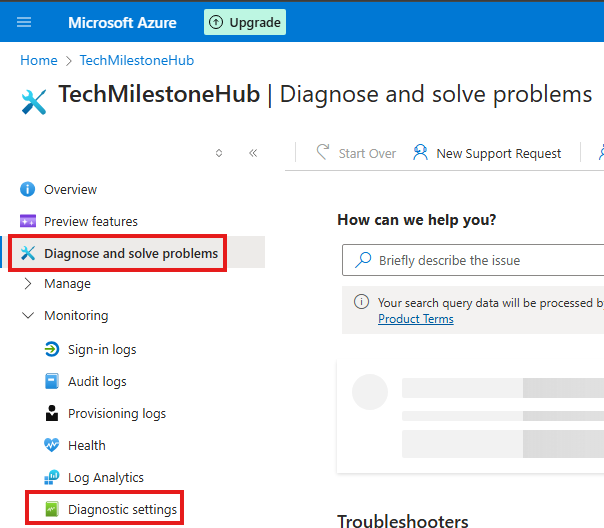This screenshot has width=604, height=528.
Task: Click the info icon beside search query notice
Action: [361, 302]
